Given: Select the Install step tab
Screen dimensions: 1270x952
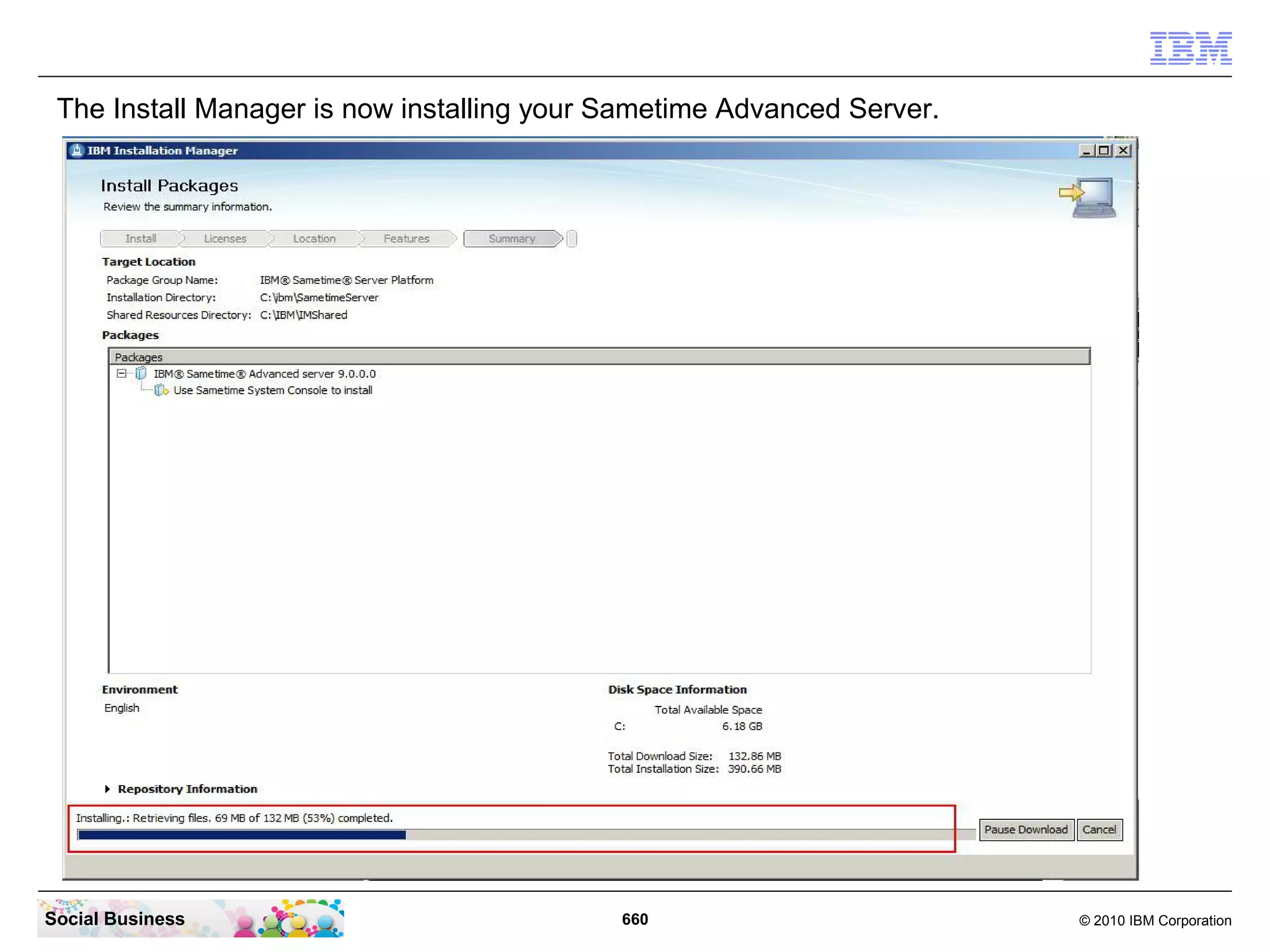Looking at the screenshot, I should point(141,239).
